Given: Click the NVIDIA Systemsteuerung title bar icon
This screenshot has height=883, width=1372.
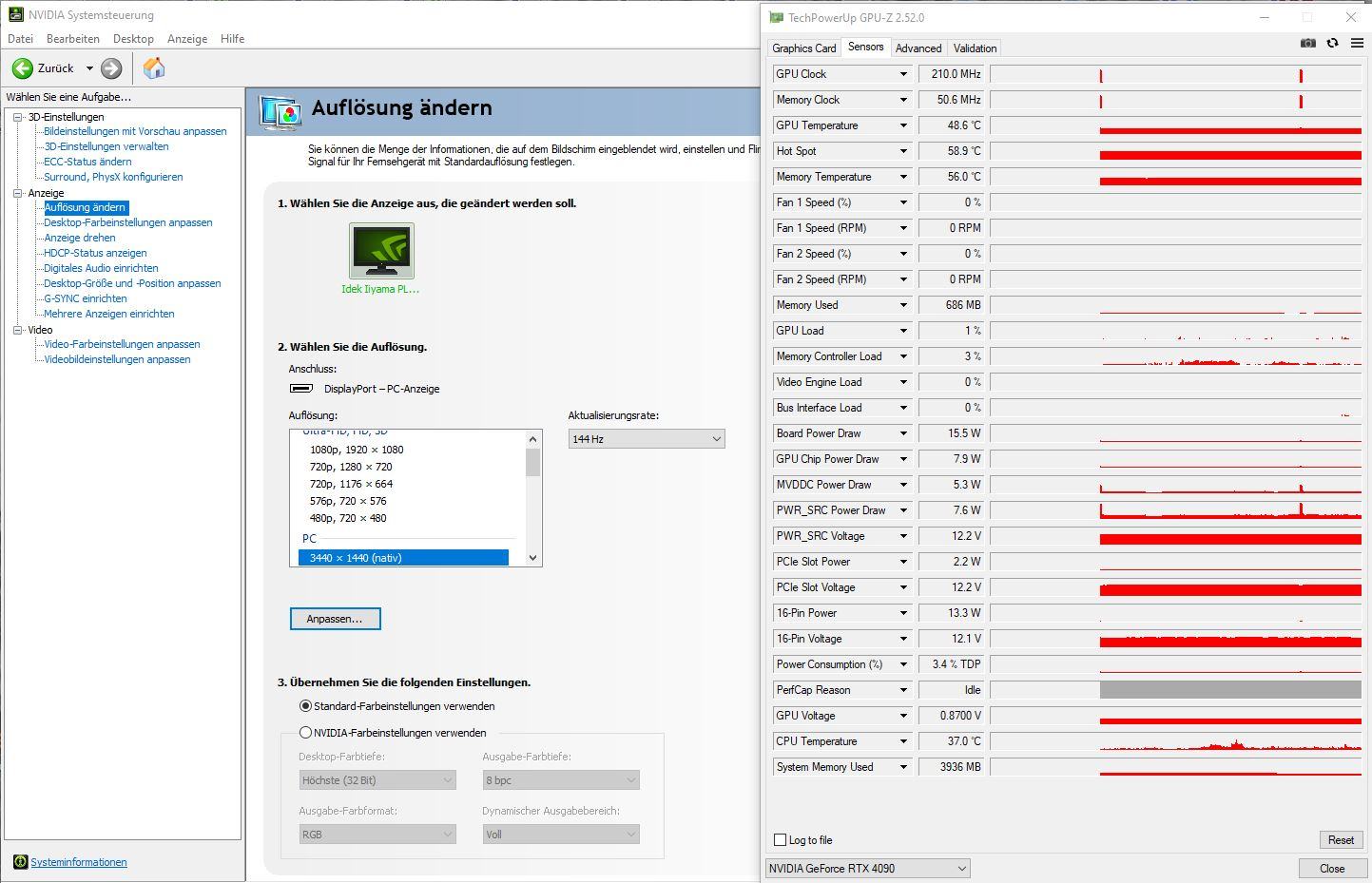Looking at the screenshot, I should (15, 15).
